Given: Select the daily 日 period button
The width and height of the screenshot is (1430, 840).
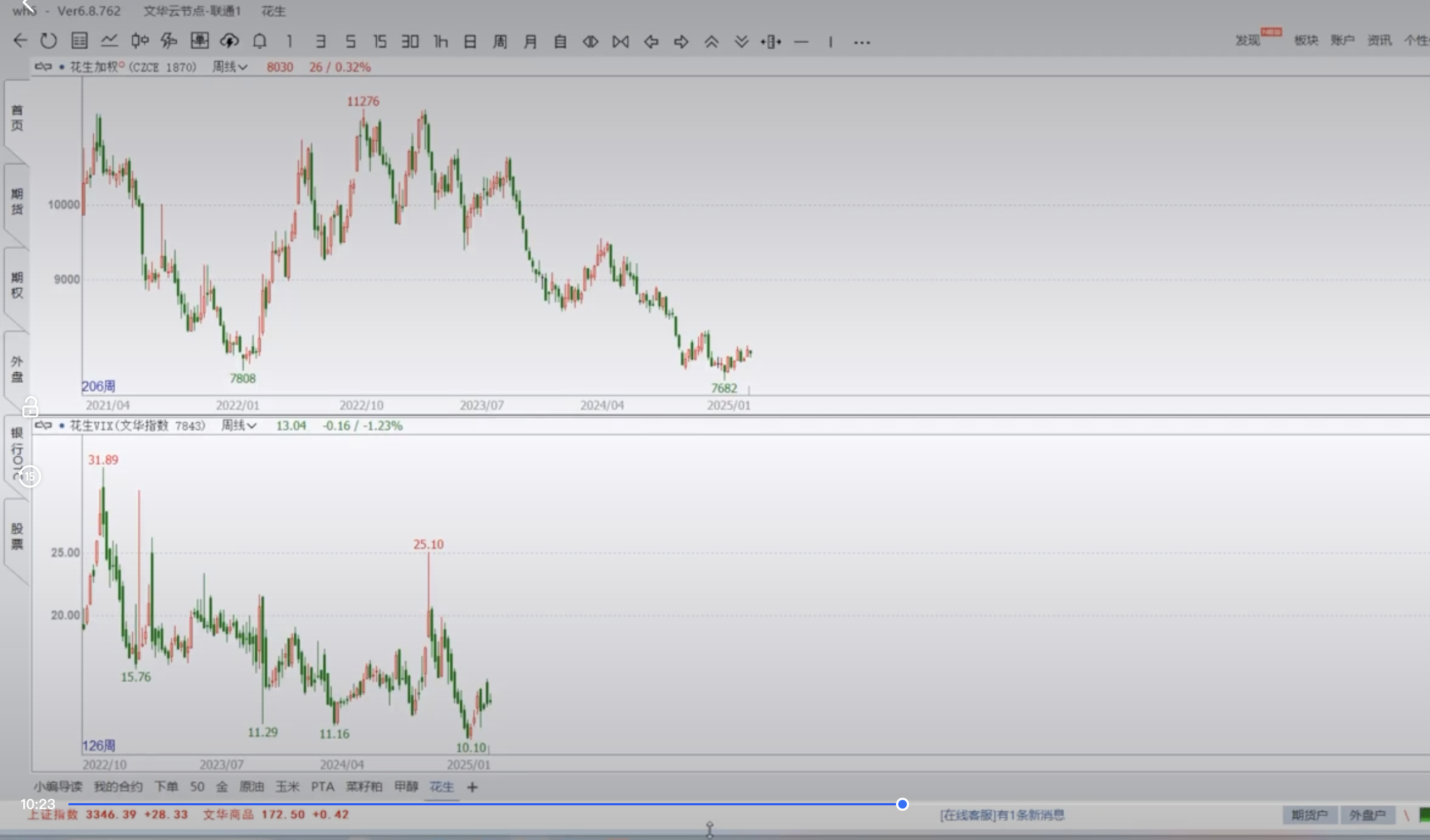Looking at the screenshot, I should point(470,41).
